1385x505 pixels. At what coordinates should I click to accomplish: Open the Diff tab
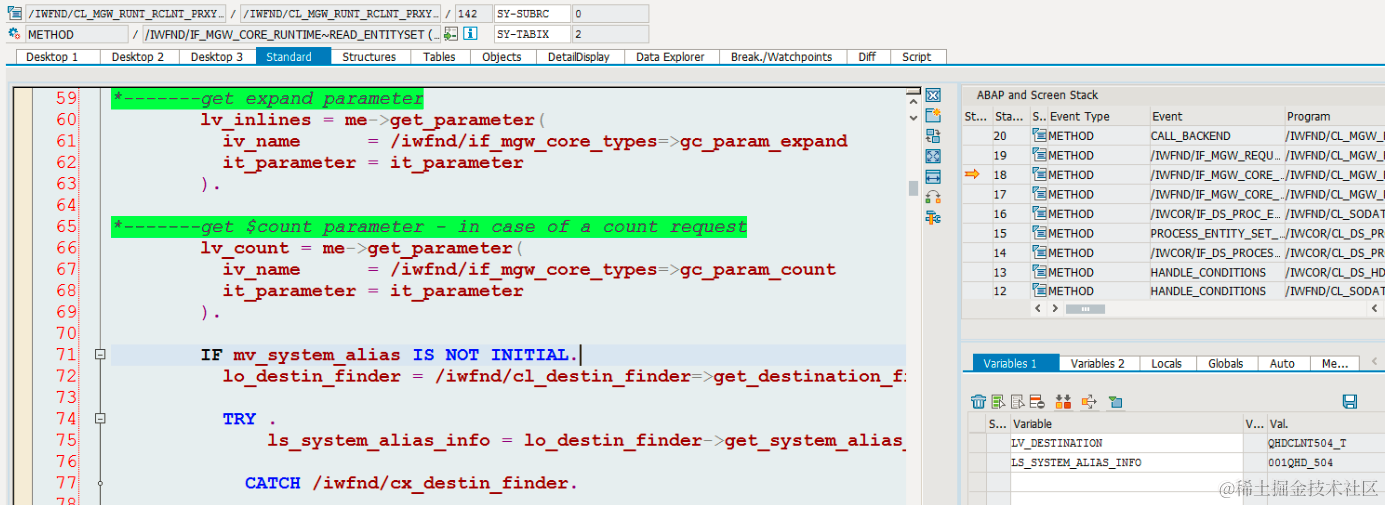867,57
